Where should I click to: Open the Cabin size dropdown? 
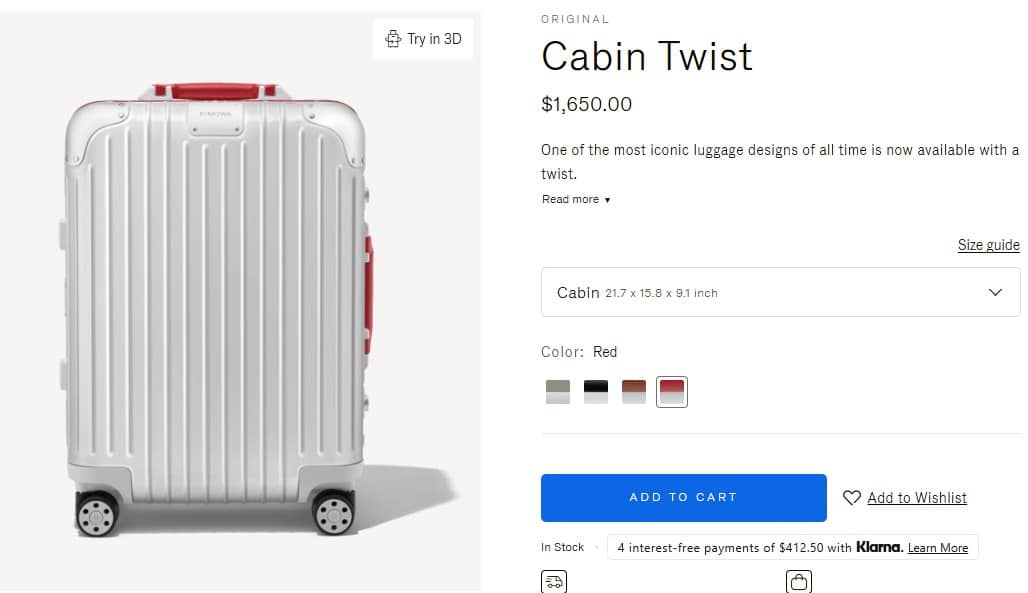[780, 292]
